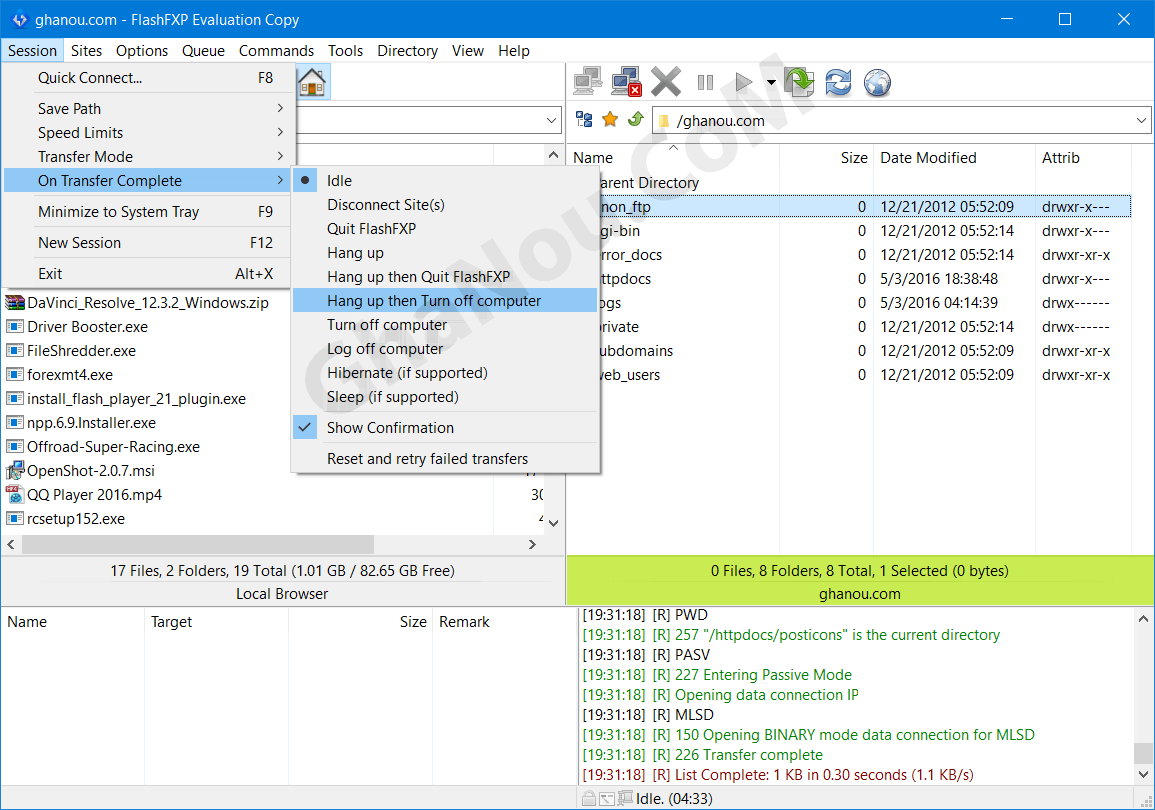Open the Sites menu
The height and width of the screenshot is (810, 1155).
[x=86, y=51]
